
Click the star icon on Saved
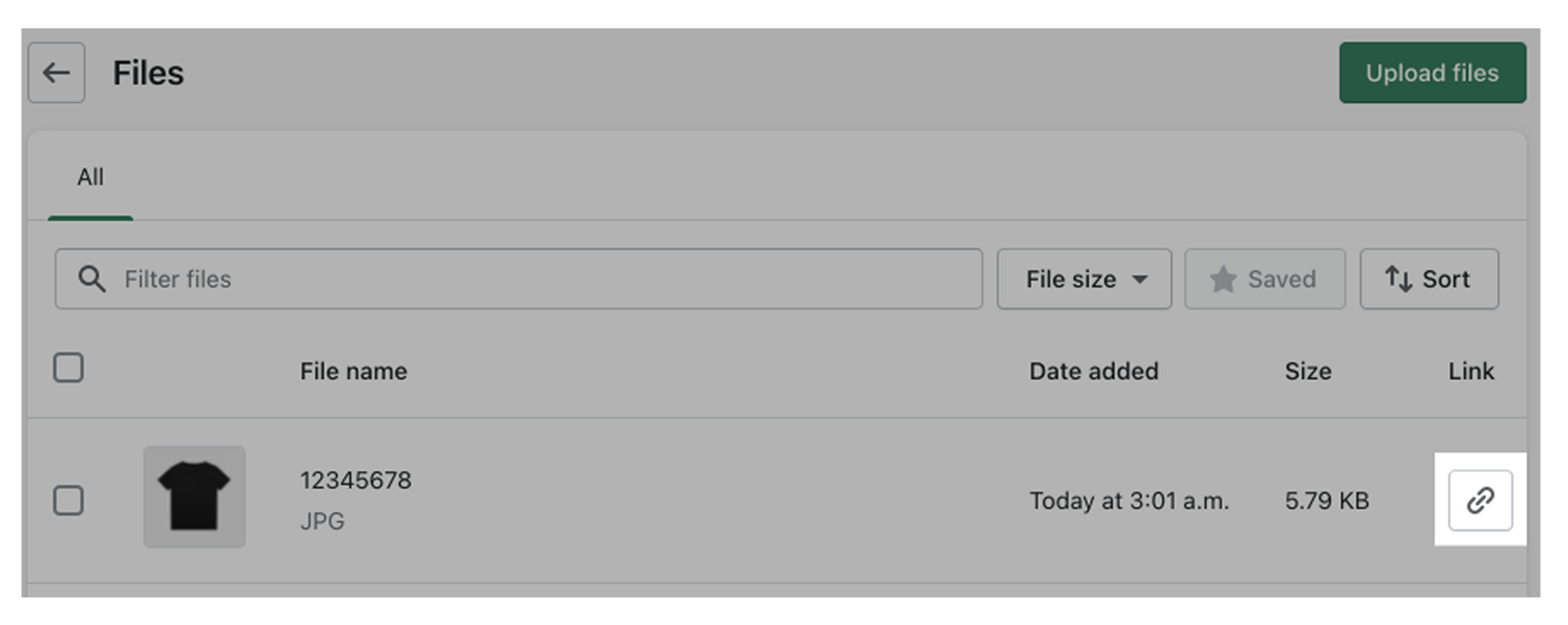point(1223,279)
